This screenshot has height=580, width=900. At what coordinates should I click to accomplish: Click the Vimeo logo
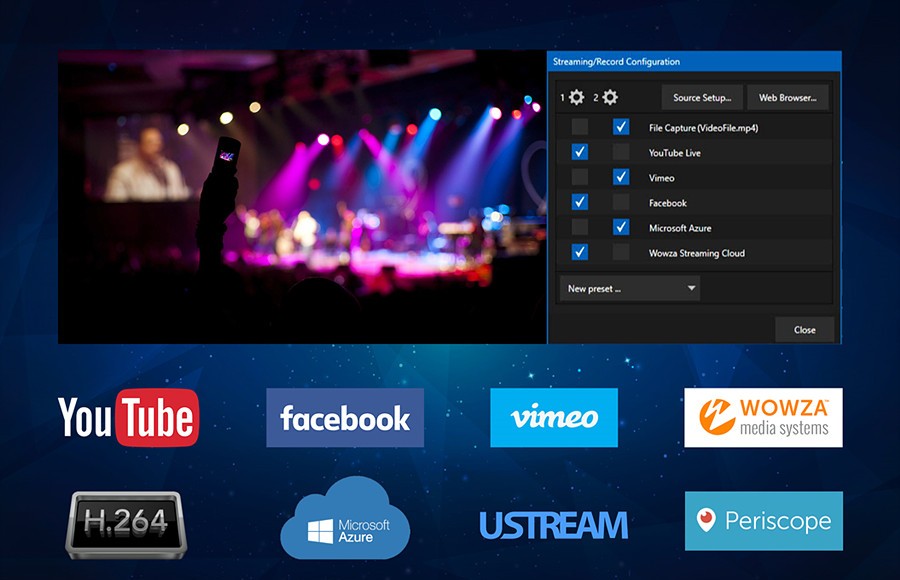554,417
